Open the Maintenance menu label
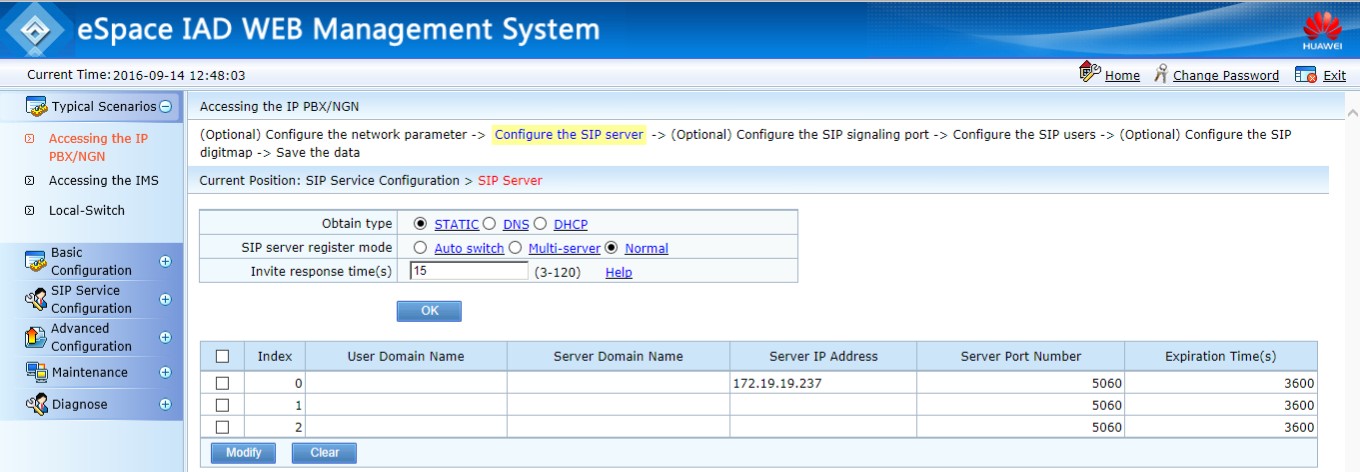The width and height of the screenshot is (1360, 472). tap(89, 372)
